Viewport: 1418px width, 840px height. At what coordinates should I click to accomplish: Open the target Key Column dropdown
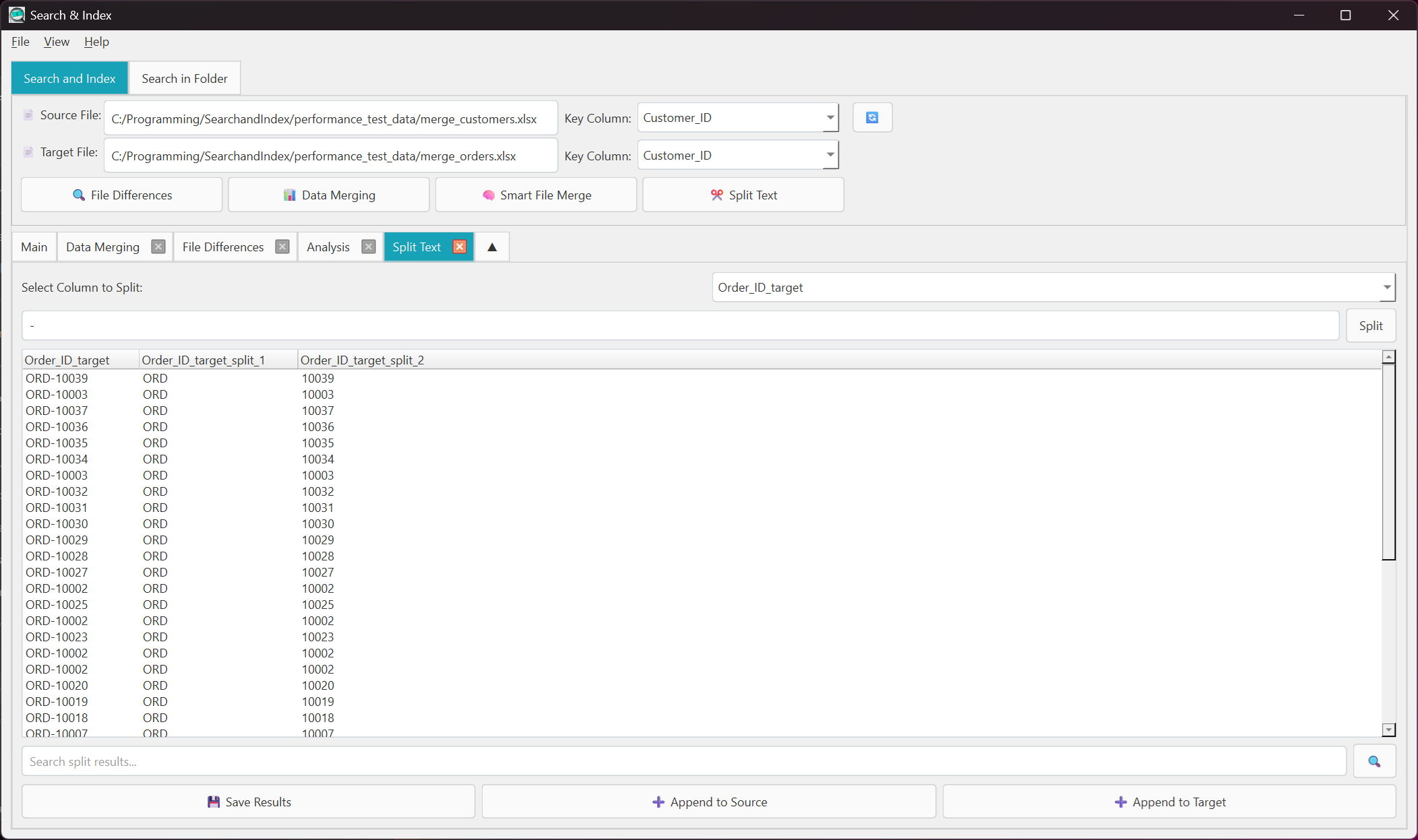click(830, 156)
